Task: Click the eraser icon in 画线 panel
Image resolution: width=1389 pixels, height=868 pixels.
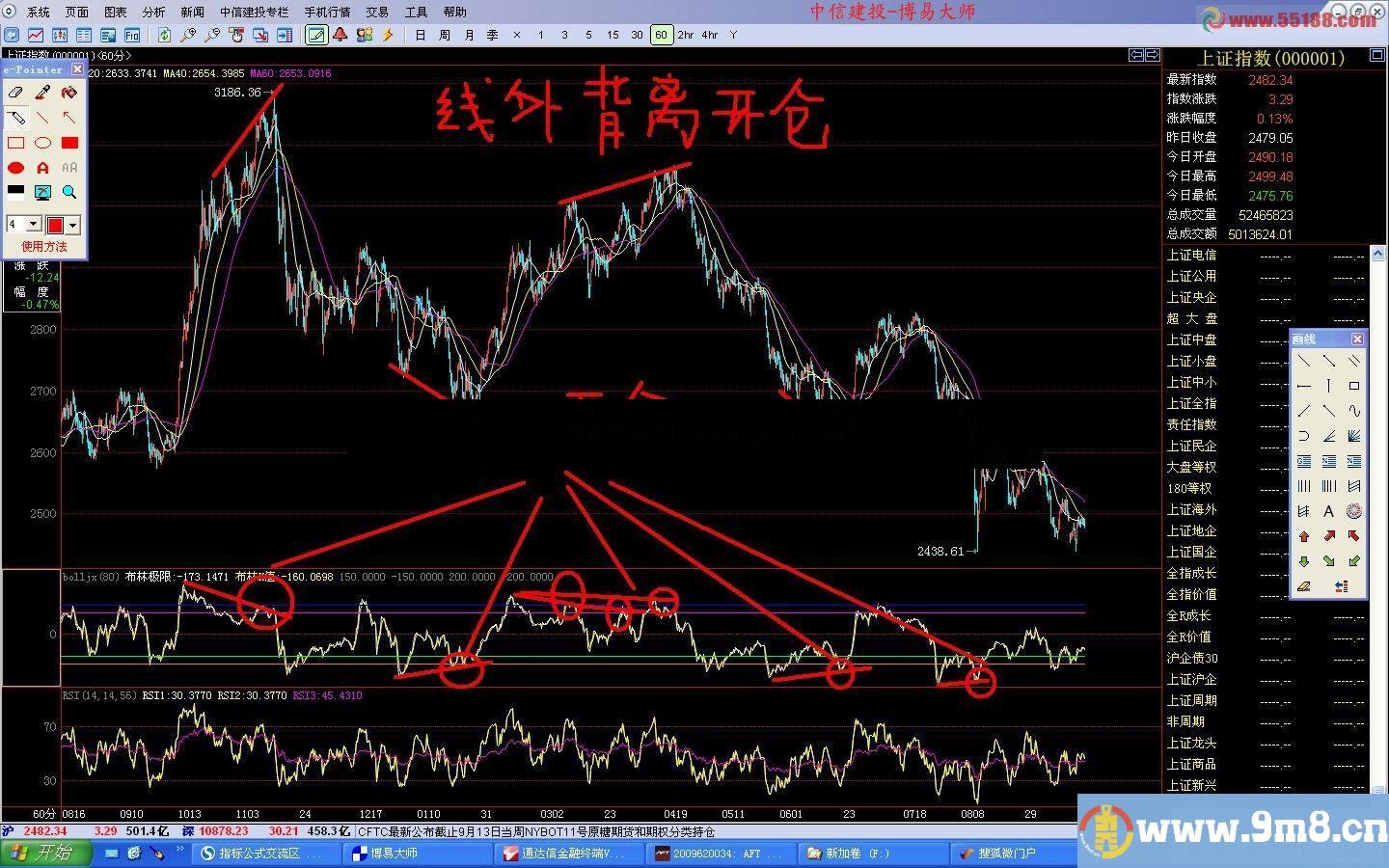Action: pyautogui.click(x=1304, y=586)
